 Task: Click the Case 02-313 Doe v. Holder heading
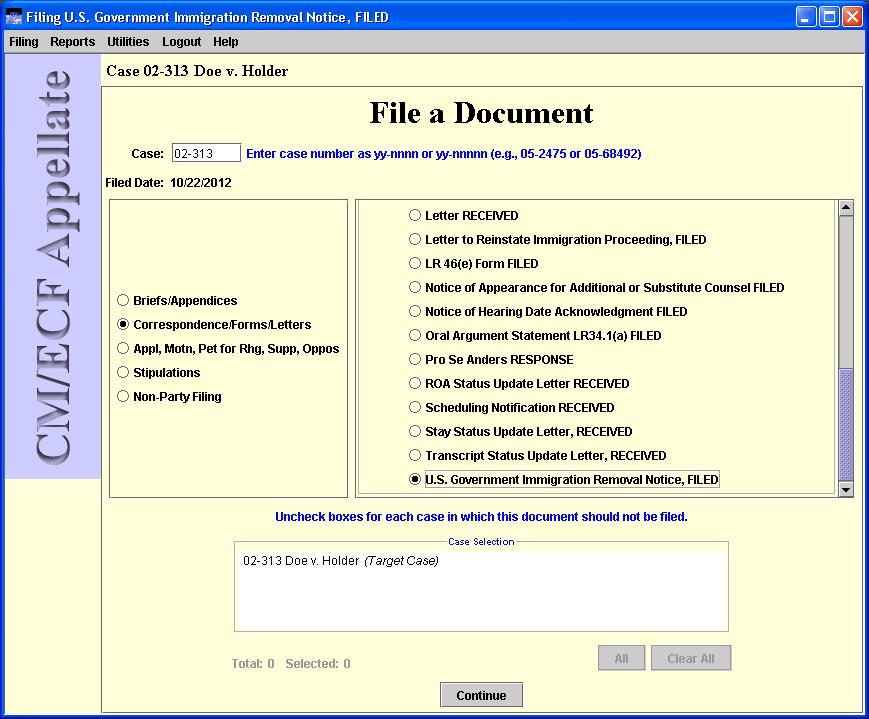click(197, 71)
